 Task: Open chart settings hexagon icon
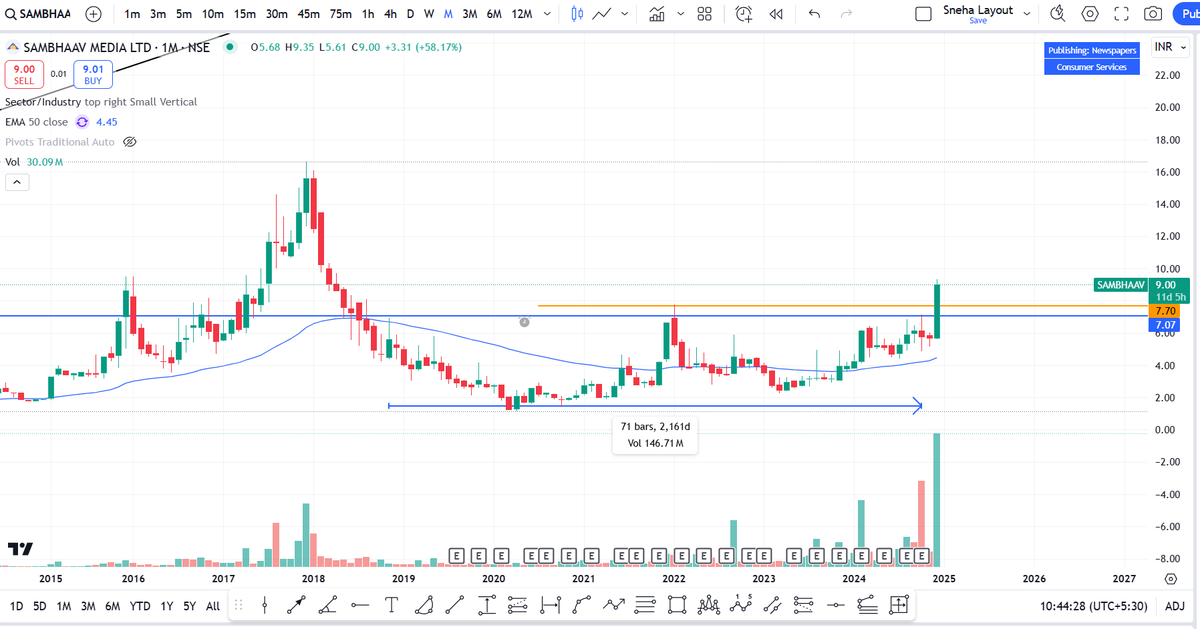pos(1090,14)
